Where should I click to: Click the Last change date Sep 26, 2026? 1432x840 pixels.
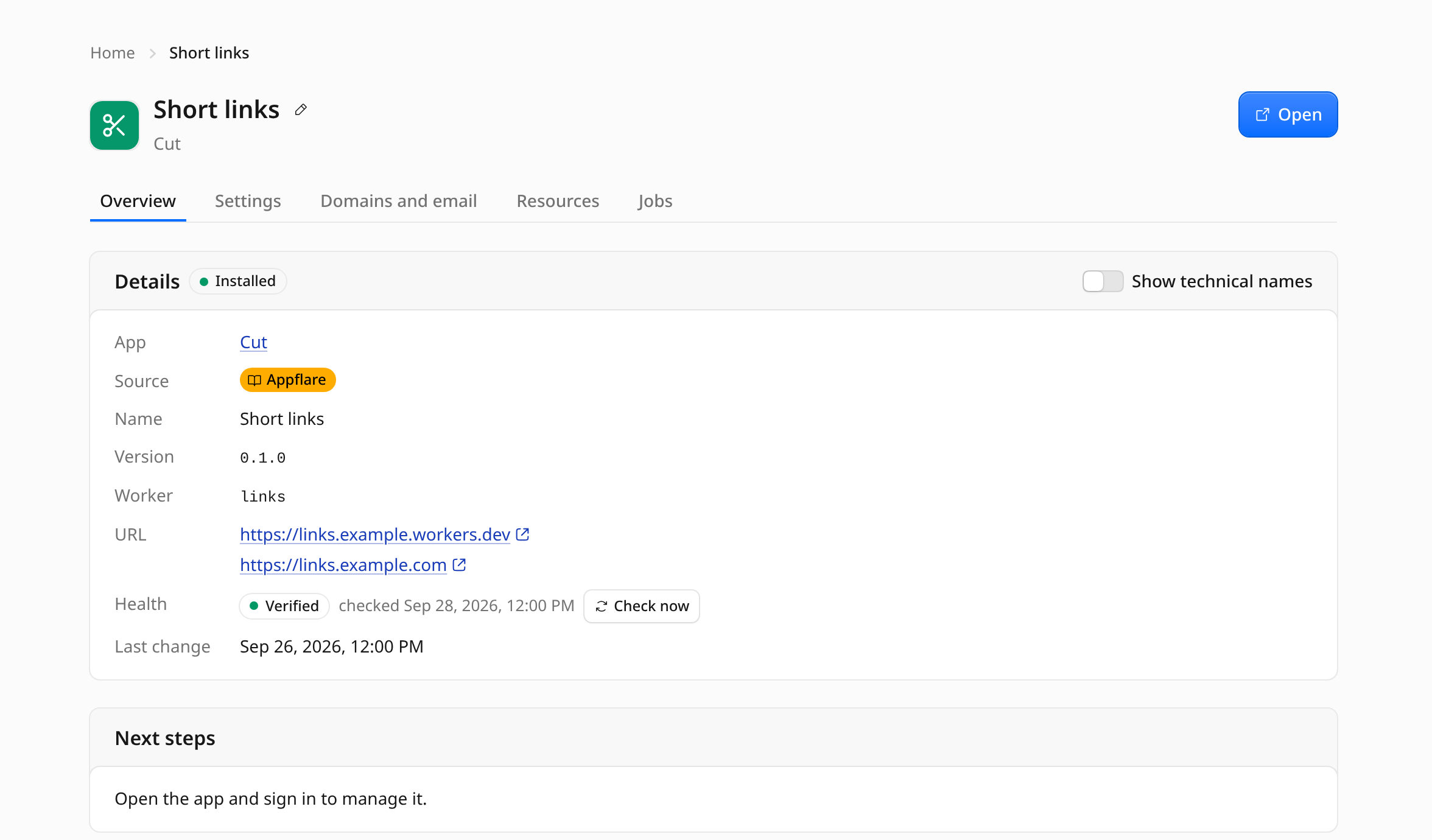332,646
